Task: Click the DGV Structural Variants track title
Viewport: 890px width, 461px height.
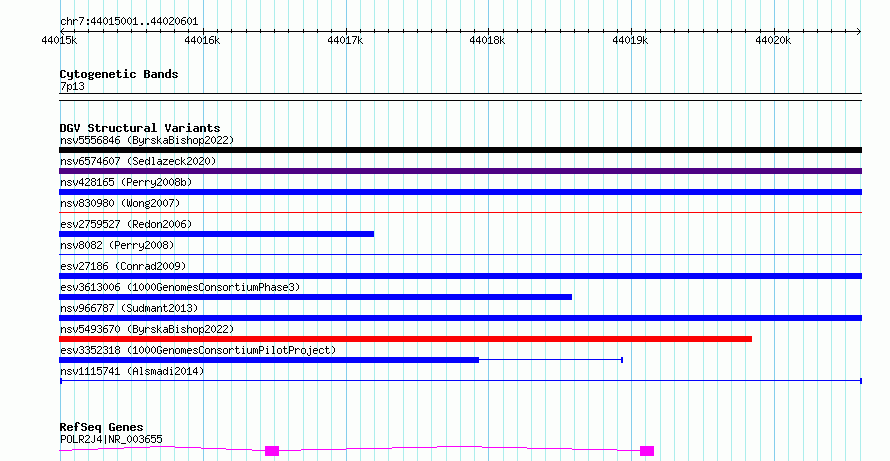Action: click(x=140, y=128)
